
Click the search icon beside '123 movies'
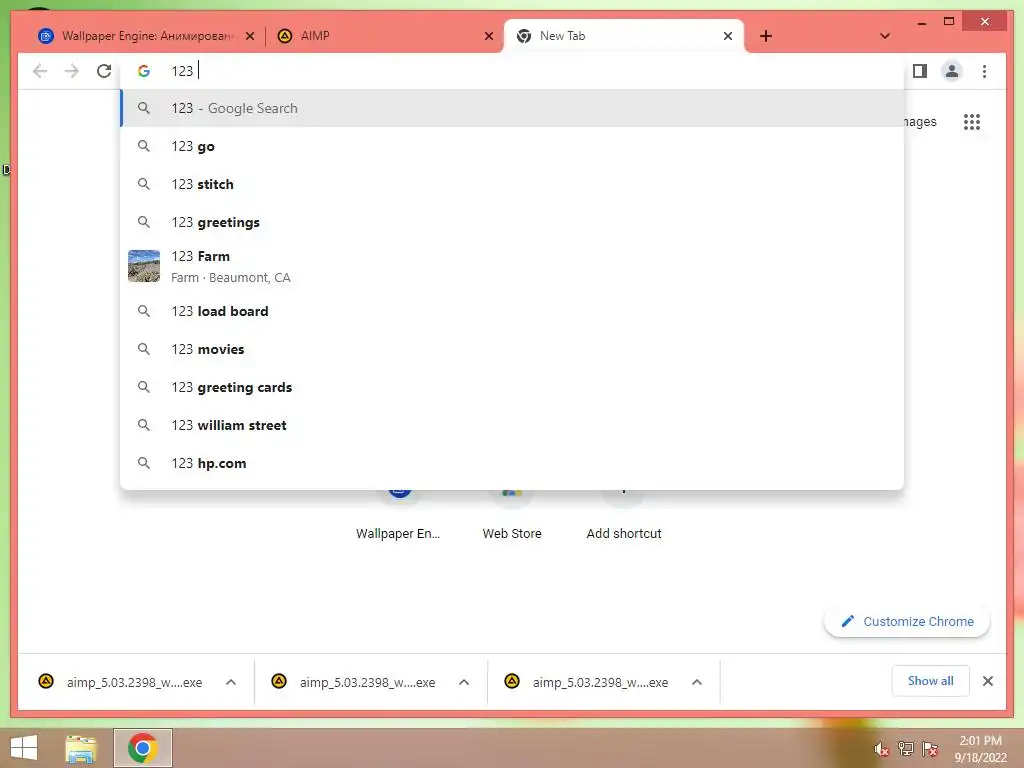[144, 349]
